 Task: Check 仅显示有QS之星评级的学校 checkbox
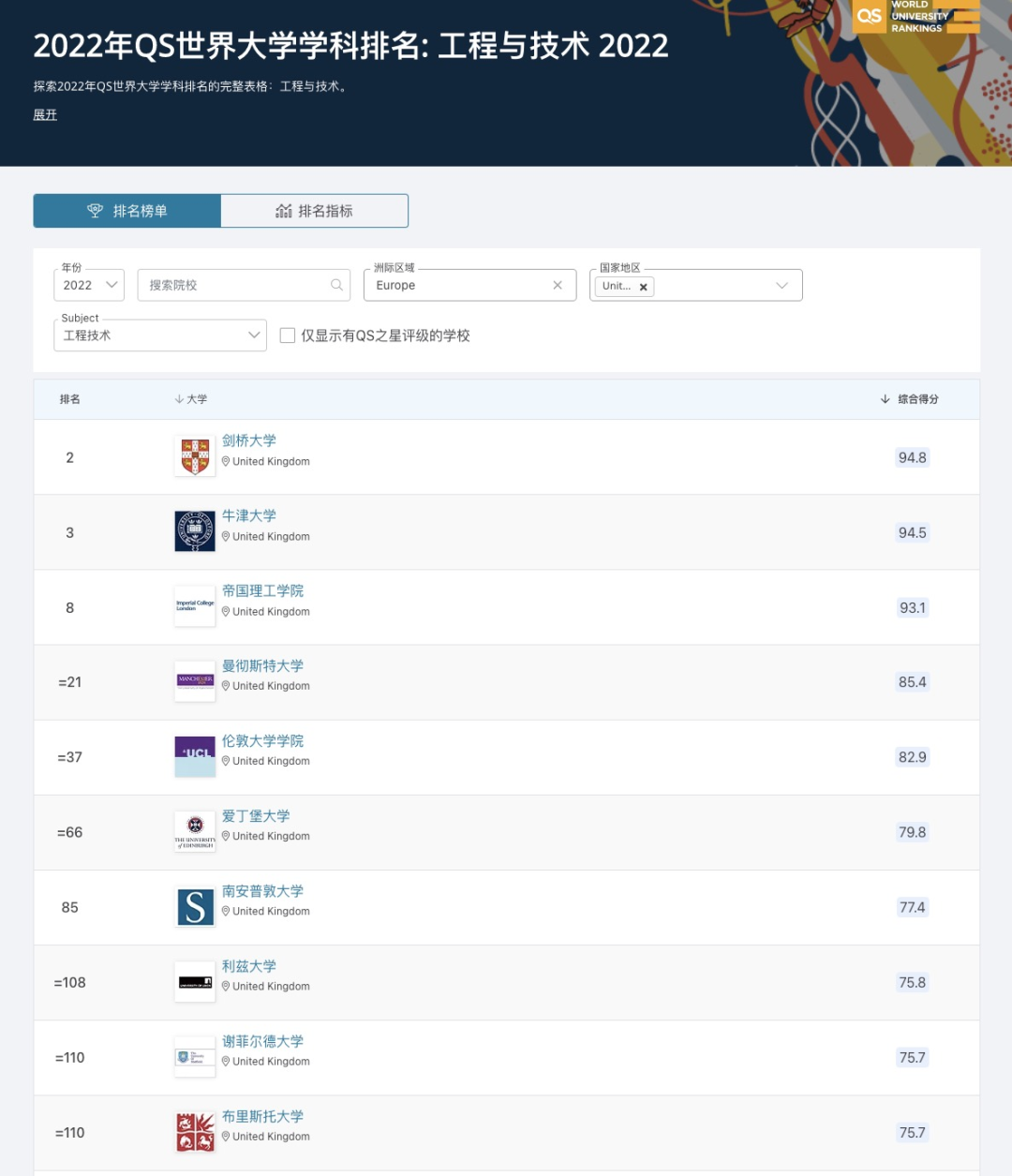[288, 335]
